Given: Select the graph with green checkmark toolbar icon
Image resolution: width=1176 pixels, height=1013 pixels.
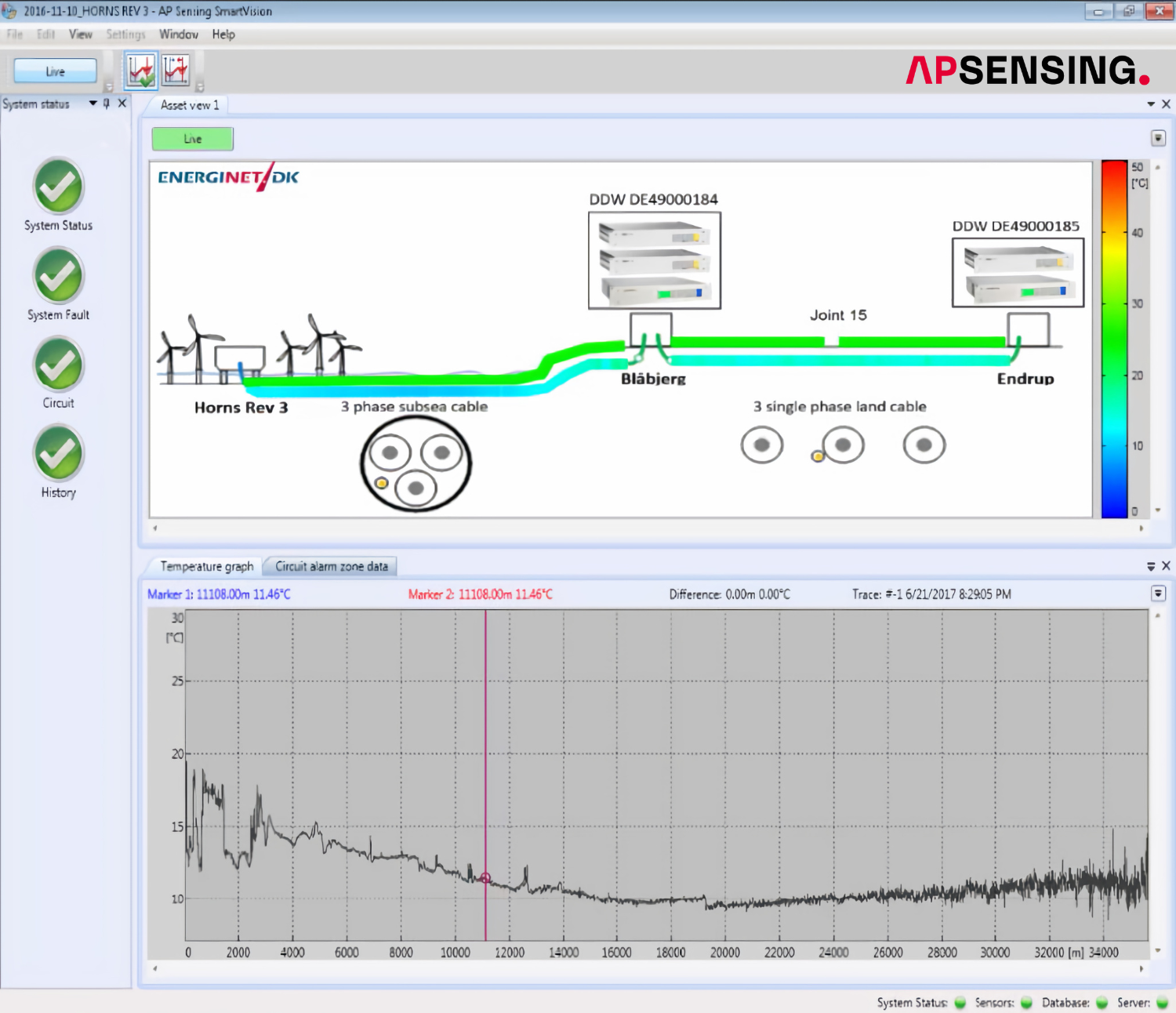Looking at the screenshot, I should pos(141,71).
